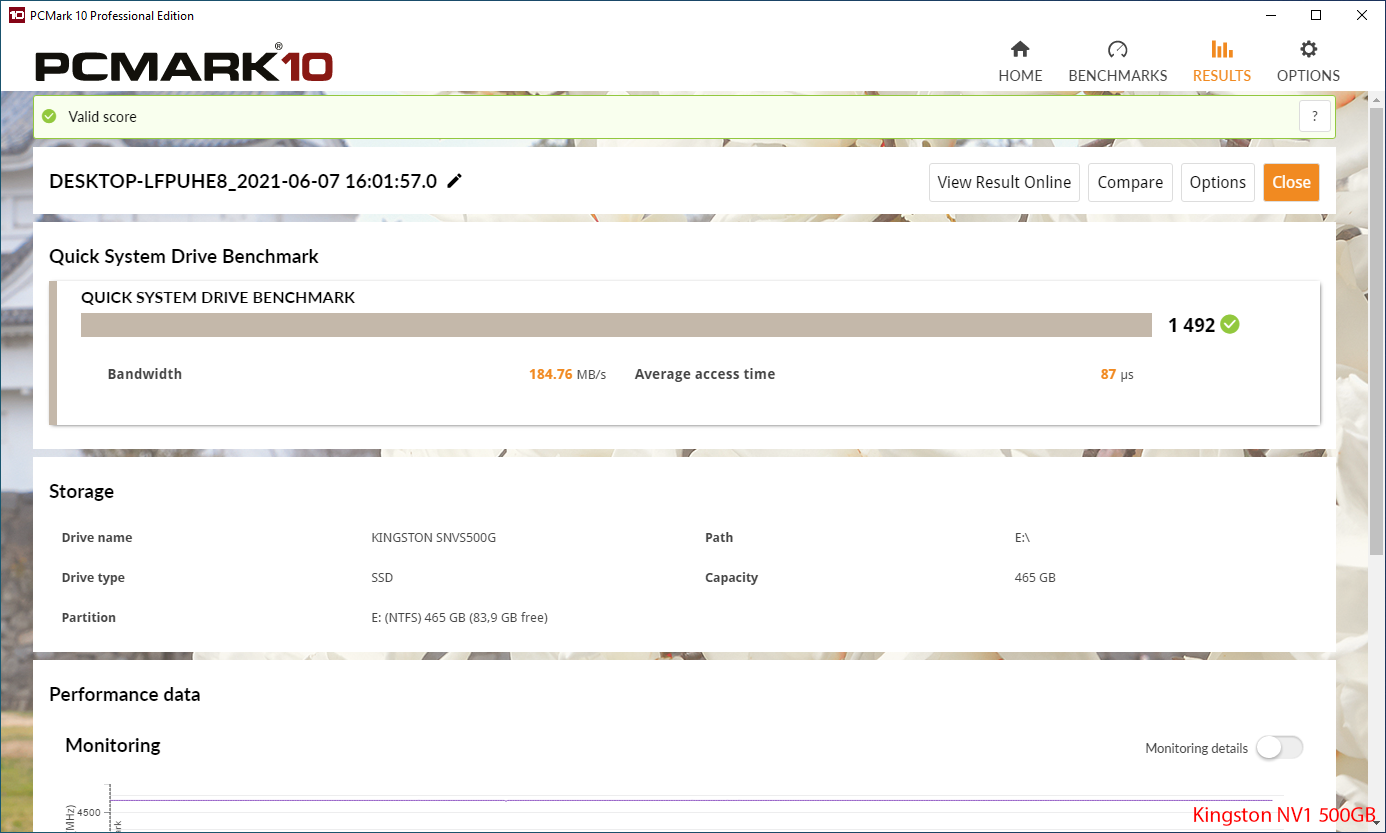Click the Valid score label
The image size is (1386, 833).
(x=102, y=117)
